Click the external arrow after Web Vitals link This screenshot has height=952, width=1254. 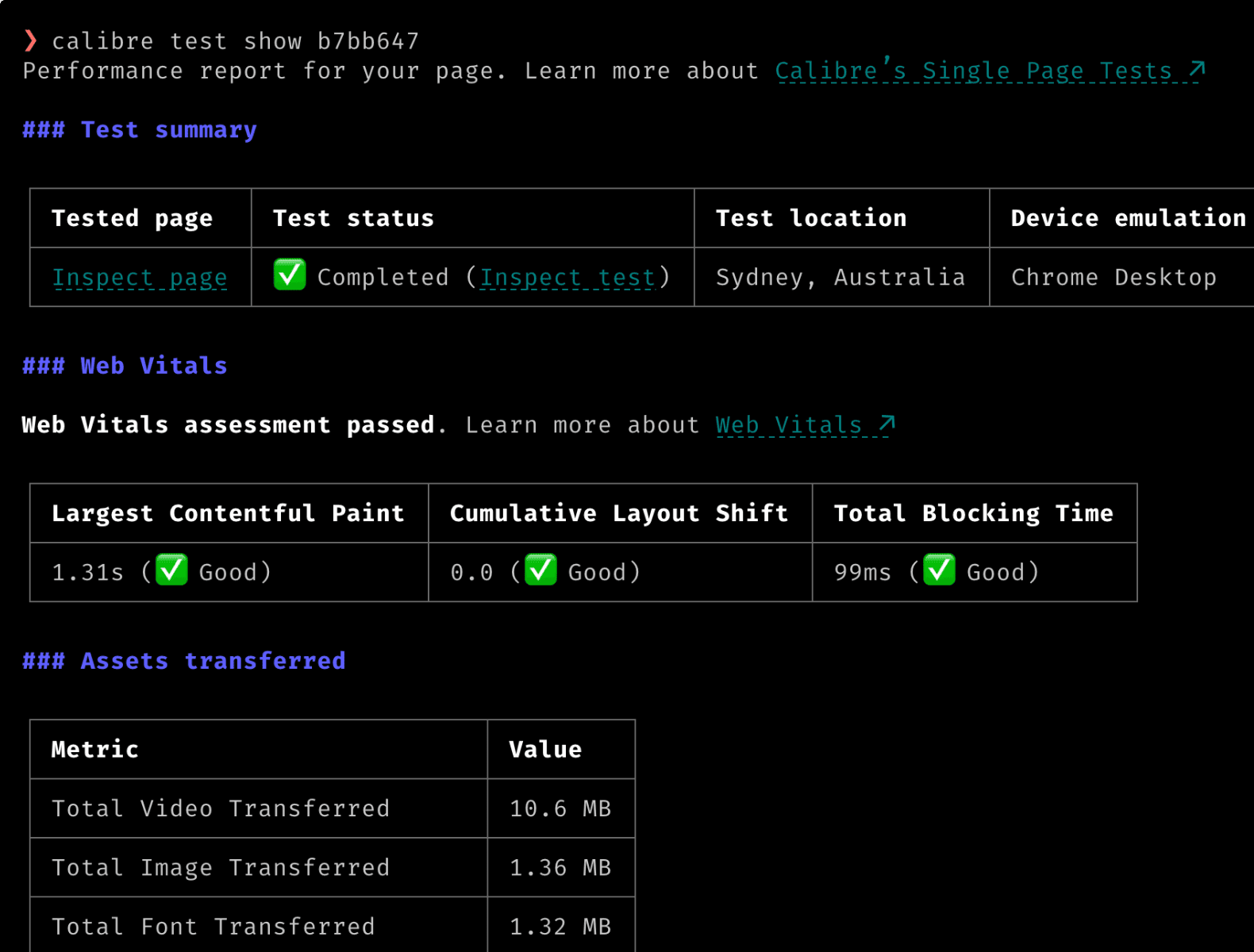tap(887, 424)
